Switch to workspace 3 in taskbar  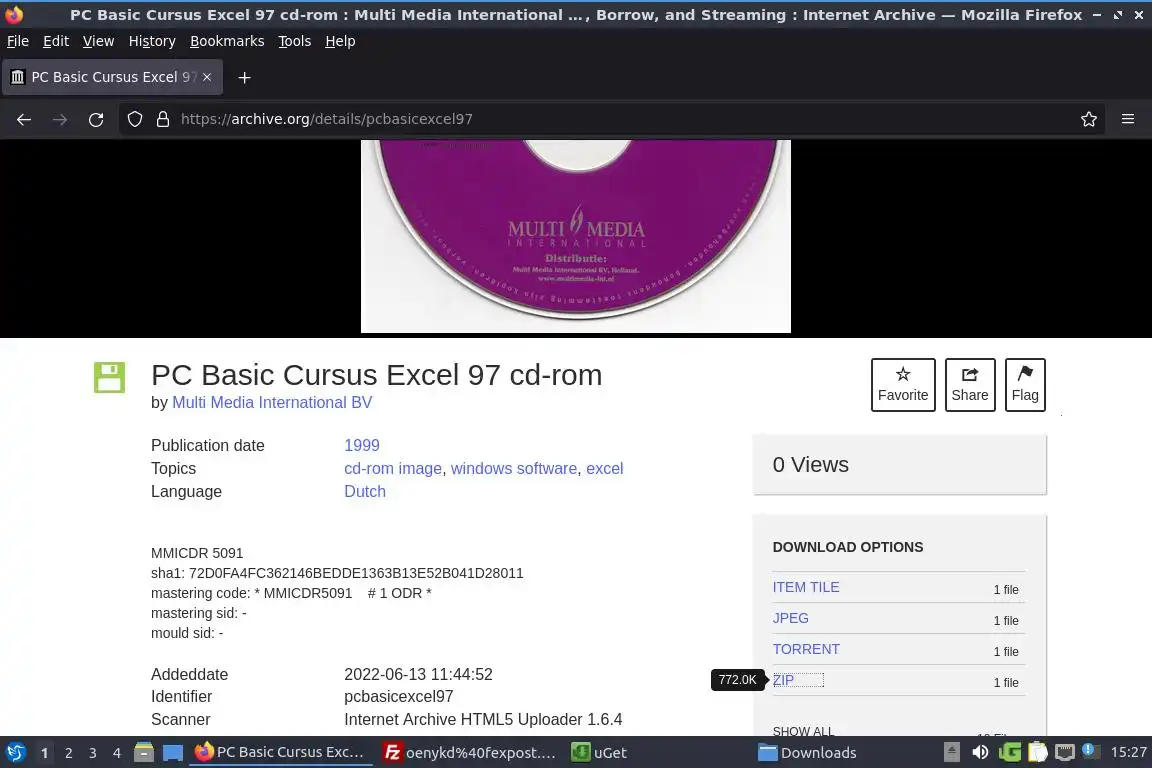93,753
